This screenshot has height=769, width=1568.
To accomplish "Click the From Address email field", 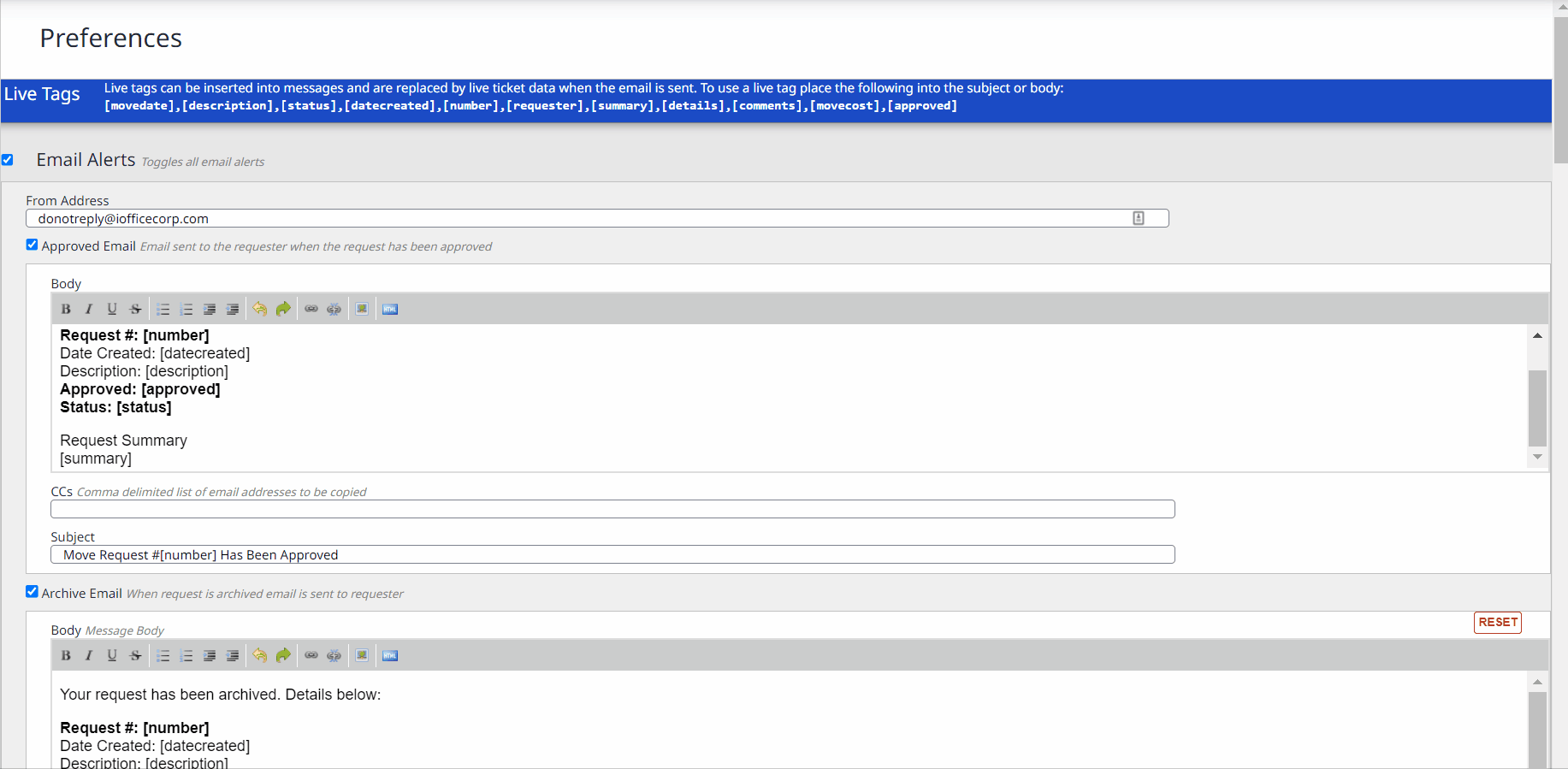I will (582, 219).
